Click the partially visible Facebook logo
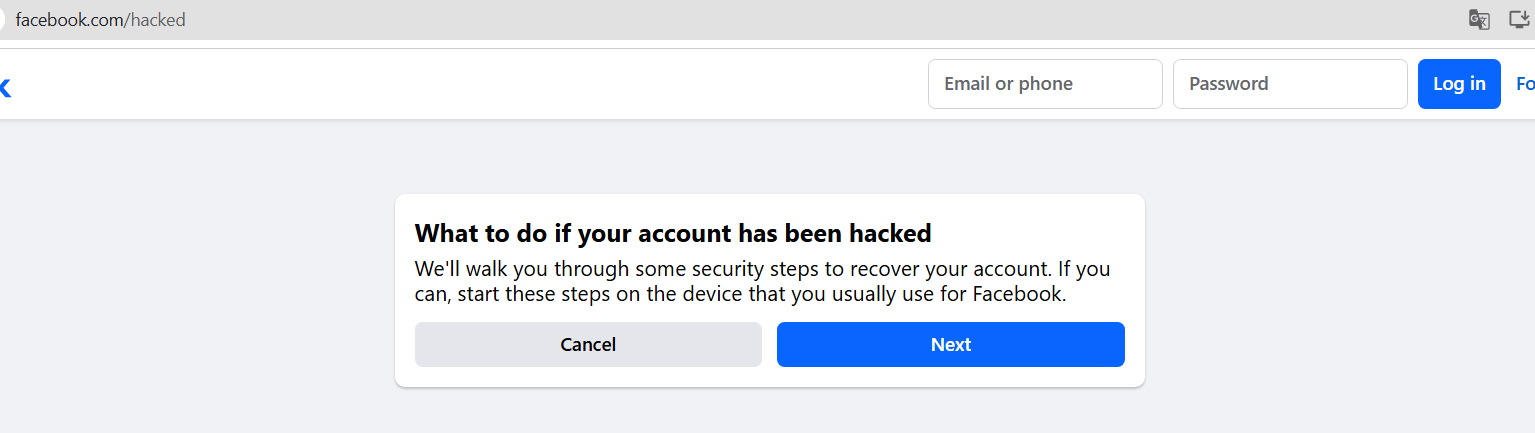 click(x=5, y=87)
